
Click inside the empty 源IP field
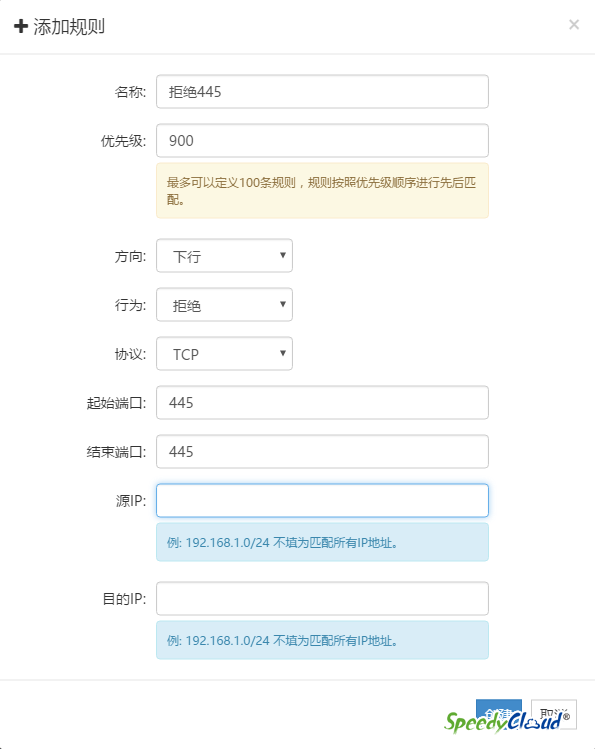[322, 501]
